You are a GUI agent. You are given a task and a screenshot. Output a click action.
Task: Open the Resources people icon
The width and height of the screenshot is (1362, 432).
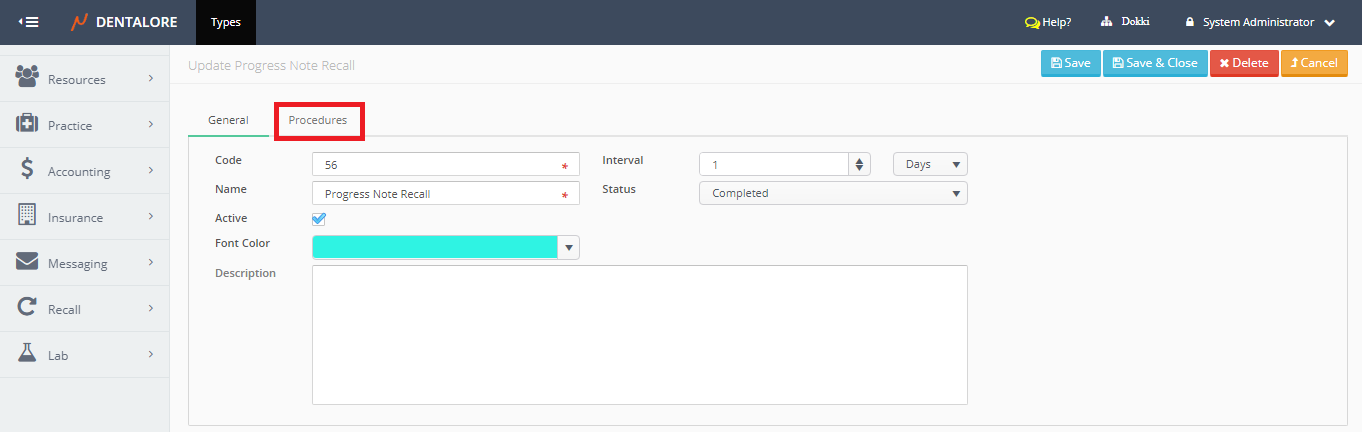(x=27, y=78)
